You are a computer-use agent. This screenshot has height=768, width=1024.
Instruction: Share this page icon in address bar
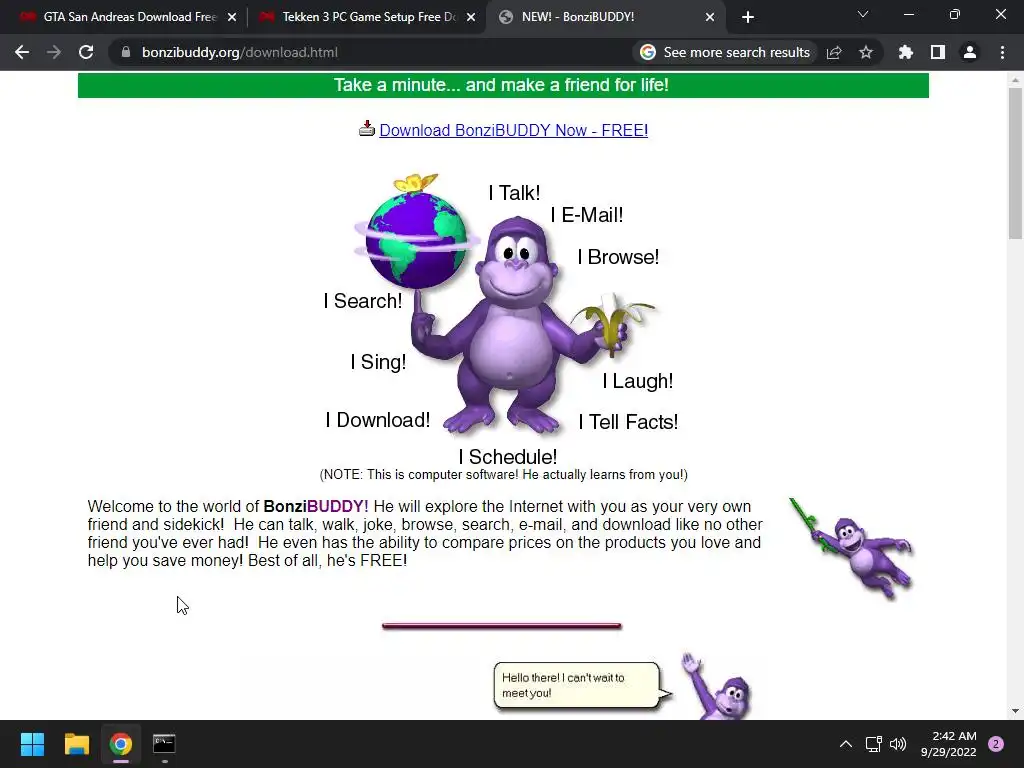(834, 52)
